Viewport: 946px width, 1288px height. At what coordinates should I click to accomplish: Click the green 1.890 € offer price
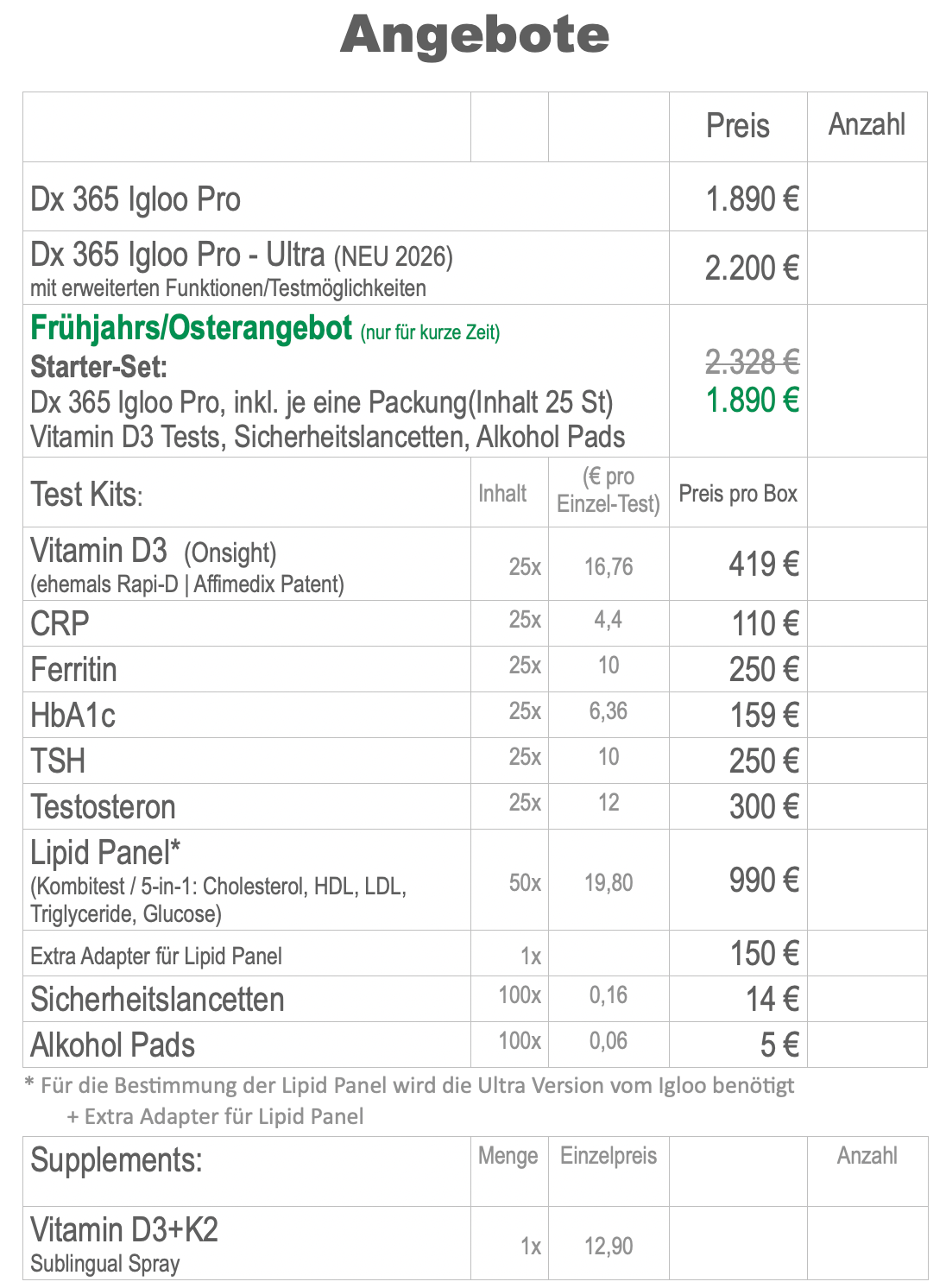click(752, 401)
